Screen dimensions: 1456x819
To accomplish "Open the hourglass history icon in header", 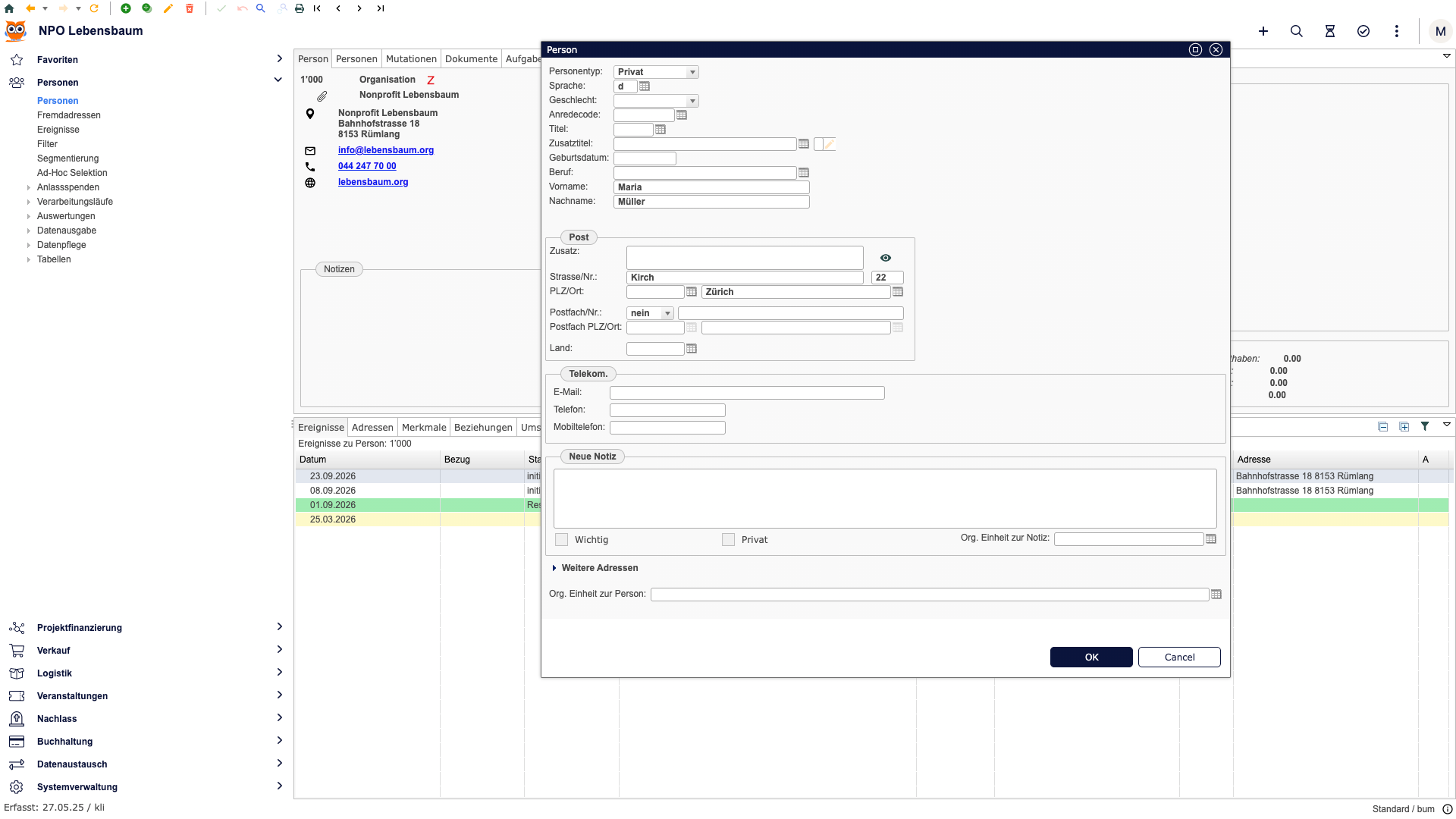I will tap(1330, 31).
